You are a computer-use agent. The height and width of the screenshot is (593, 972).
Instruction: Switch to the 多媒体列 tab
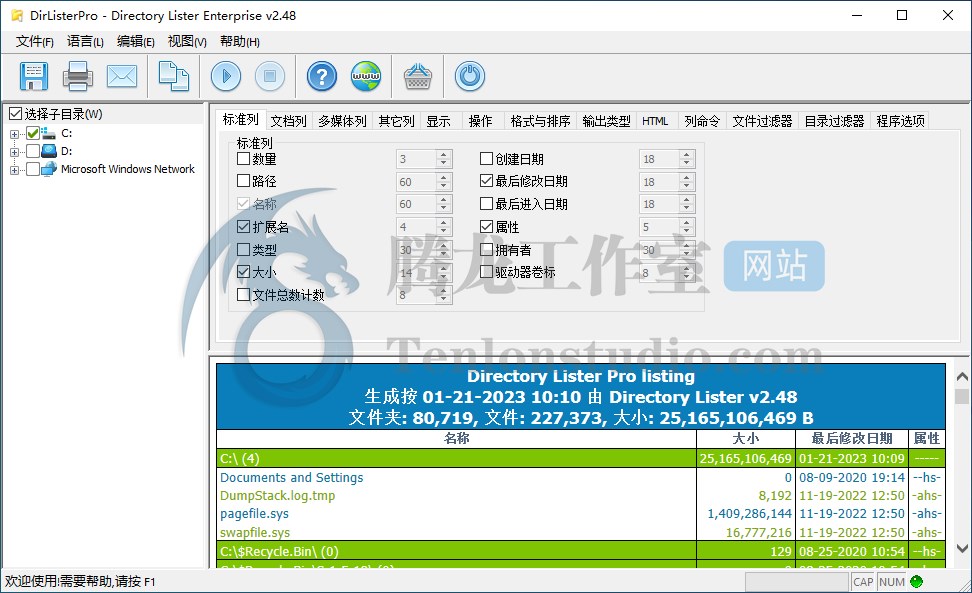coord(342,121)
